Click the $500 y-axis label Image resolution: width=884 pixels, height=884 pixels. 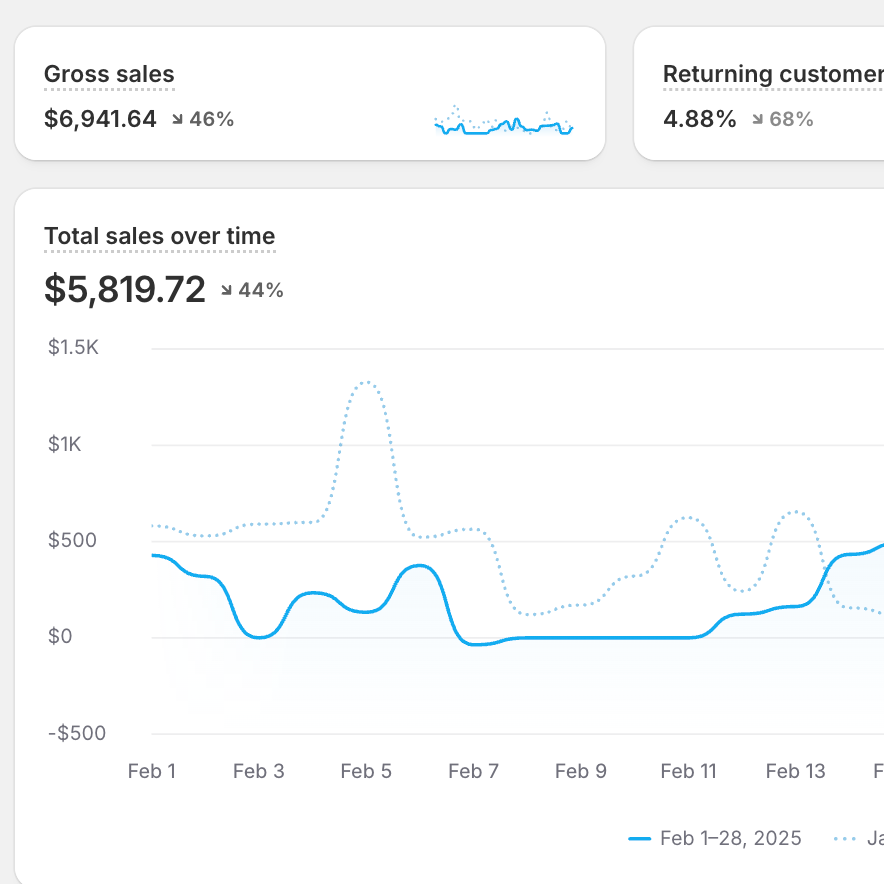[x=72, y=540]
